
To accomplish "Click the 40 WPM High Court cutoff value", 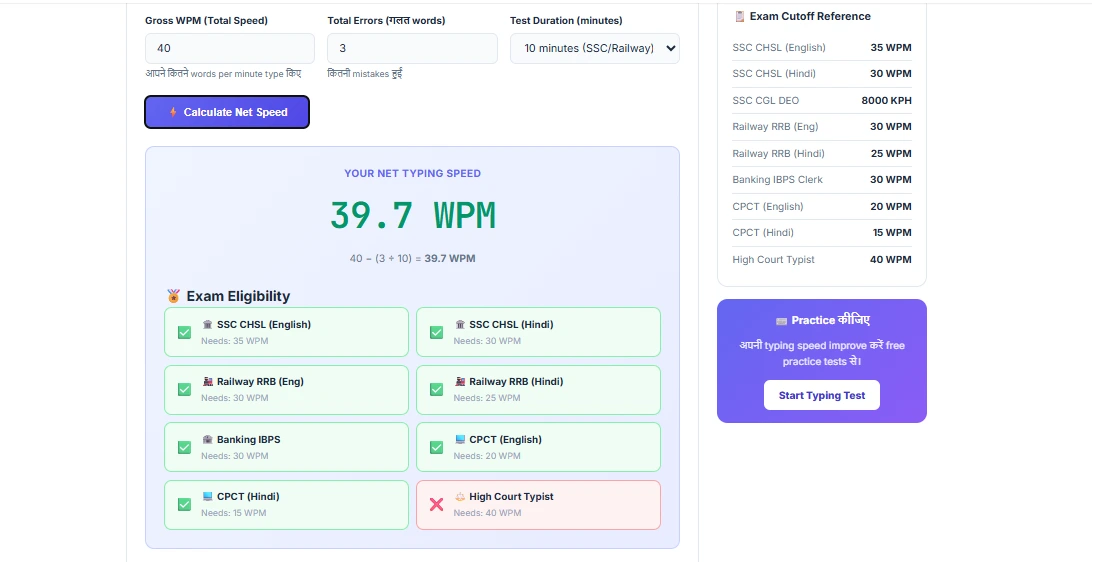I will (891, 259).
